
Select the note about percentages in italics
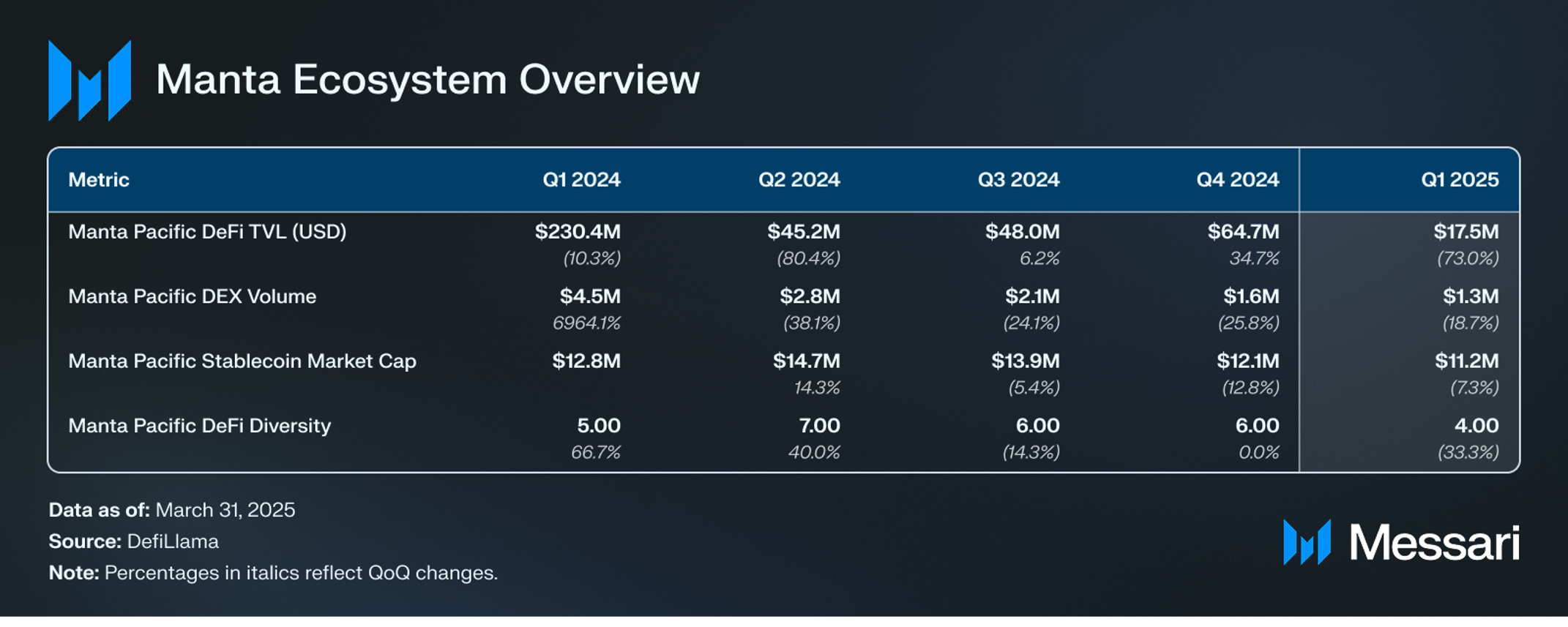click(273, 574)
